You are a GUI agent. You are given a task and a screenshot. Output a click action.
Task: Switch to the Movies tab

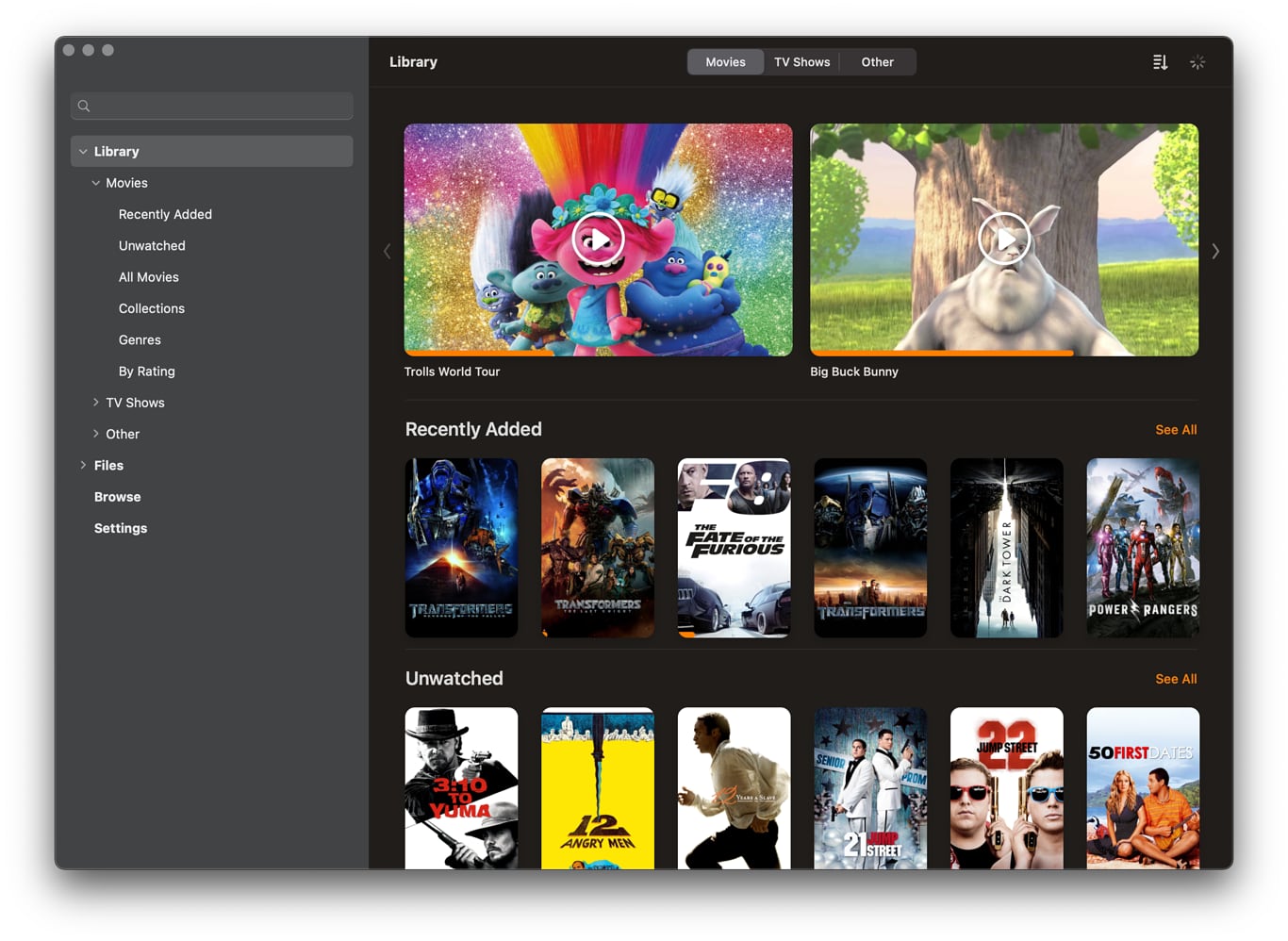tap(725, 62)
